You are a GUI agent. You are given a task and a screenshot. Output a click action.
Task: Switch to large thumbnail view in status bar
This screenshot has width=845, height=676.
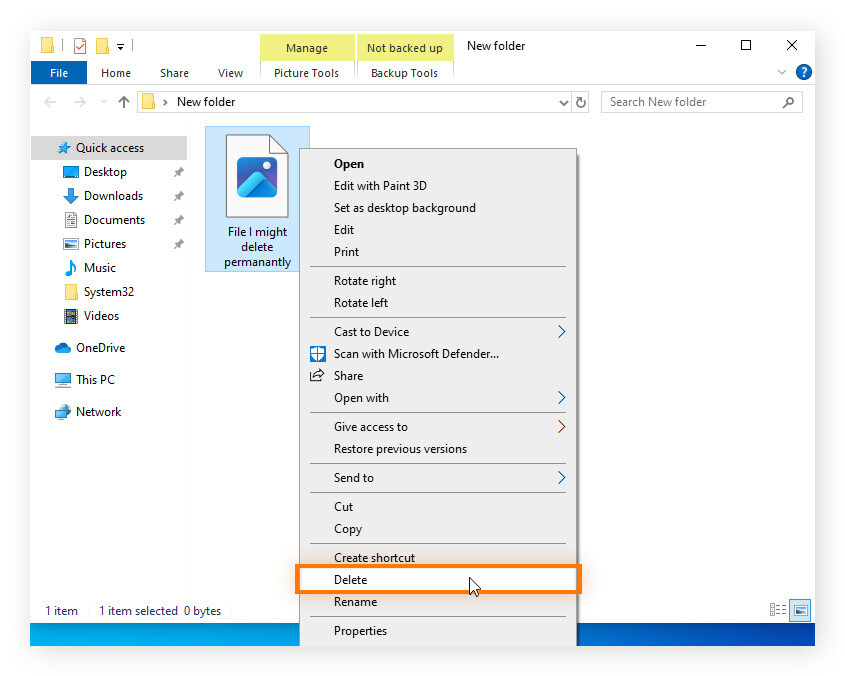point(800,610)
